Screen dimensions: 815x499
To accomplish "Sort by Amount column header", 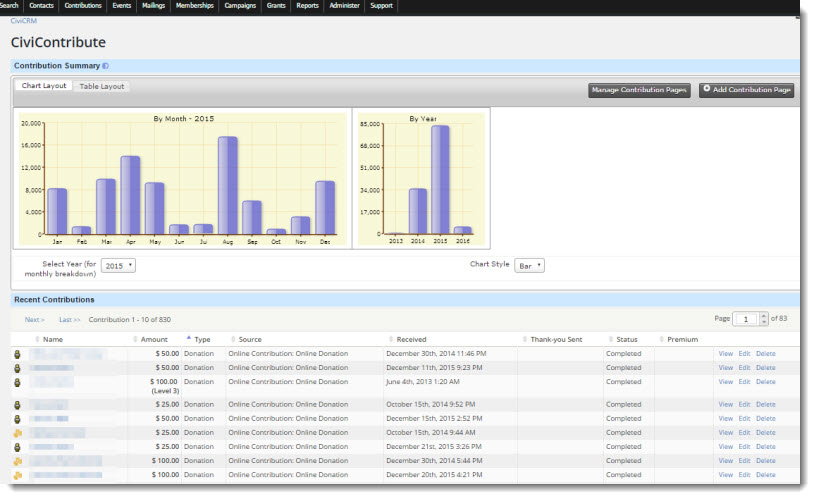I will tap(154, 339).
